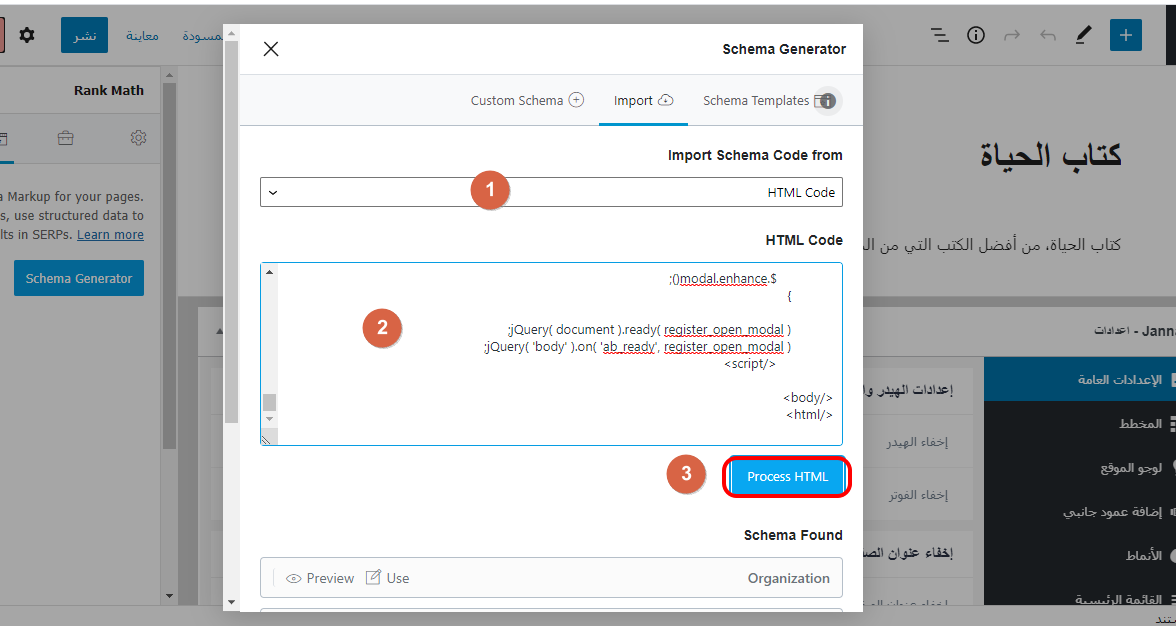
Task: Open the list view outline icon
Action: [x=939, y=35]
